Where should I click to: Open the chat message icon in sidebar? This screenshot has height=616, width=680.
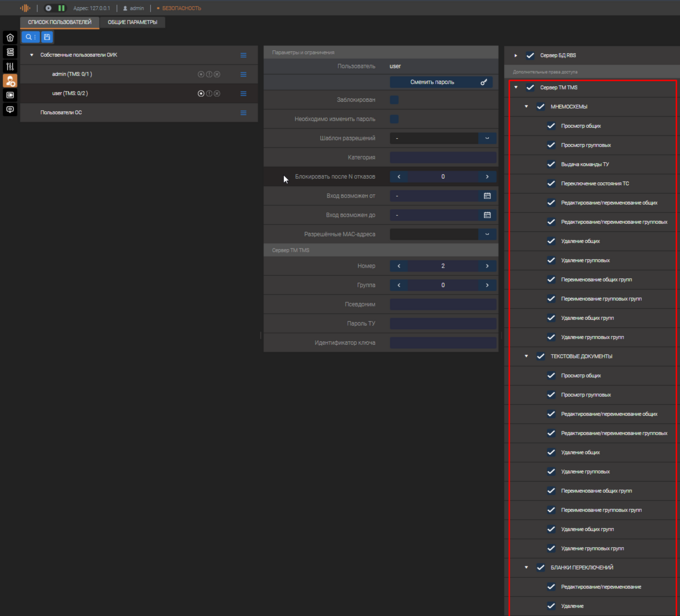[x=10, y=109]
